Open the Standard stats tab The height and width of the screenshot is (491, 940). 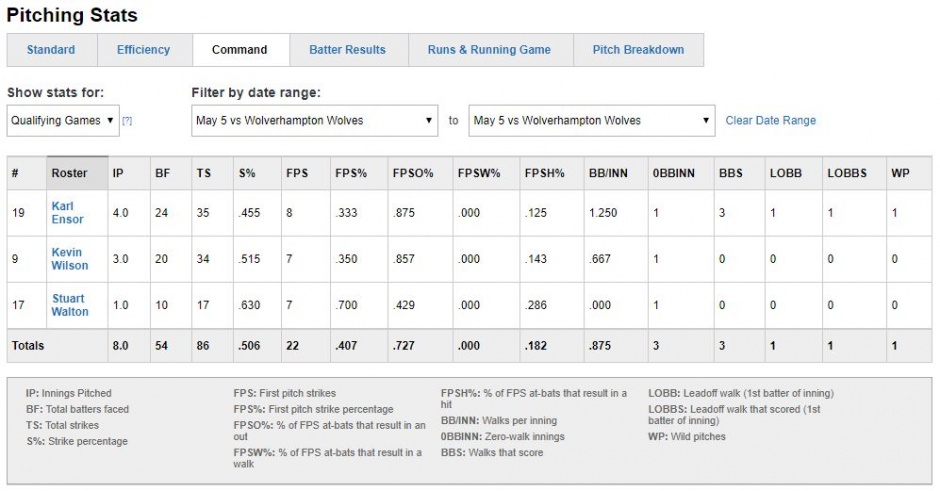[52, 50]
